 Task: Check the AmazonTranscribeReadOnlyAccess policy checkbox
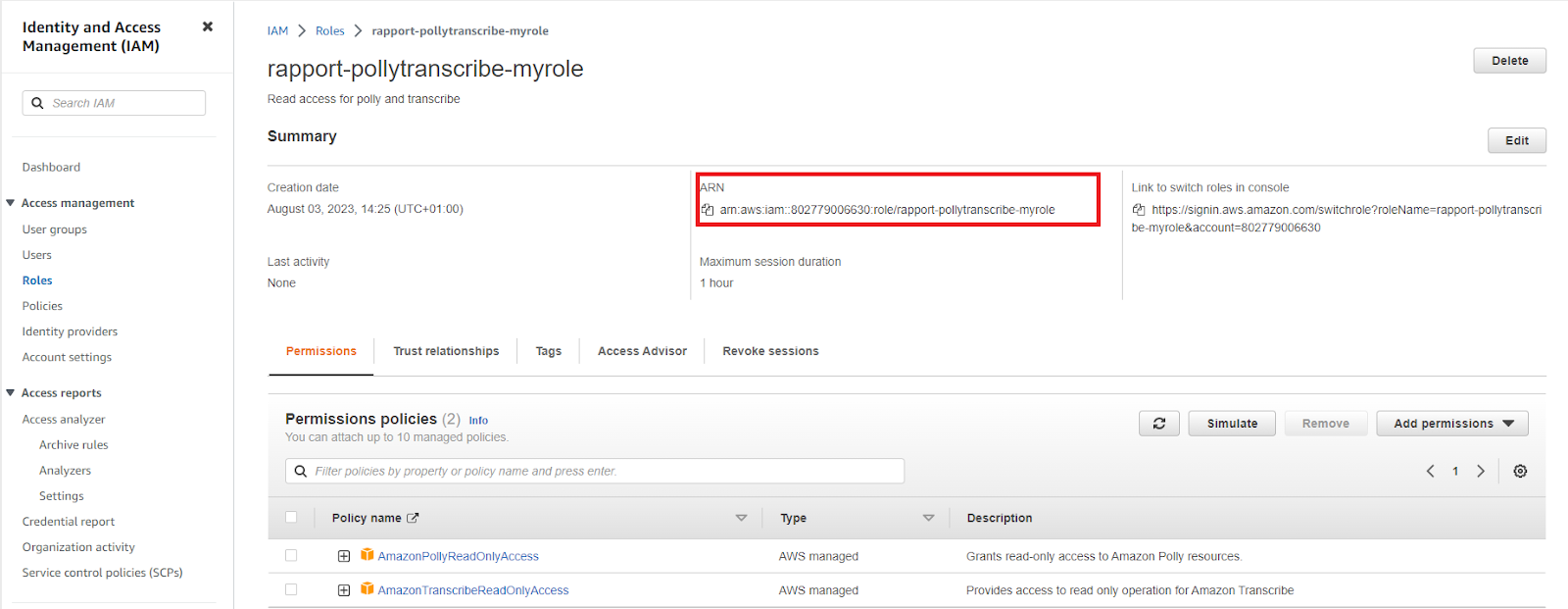291,590
